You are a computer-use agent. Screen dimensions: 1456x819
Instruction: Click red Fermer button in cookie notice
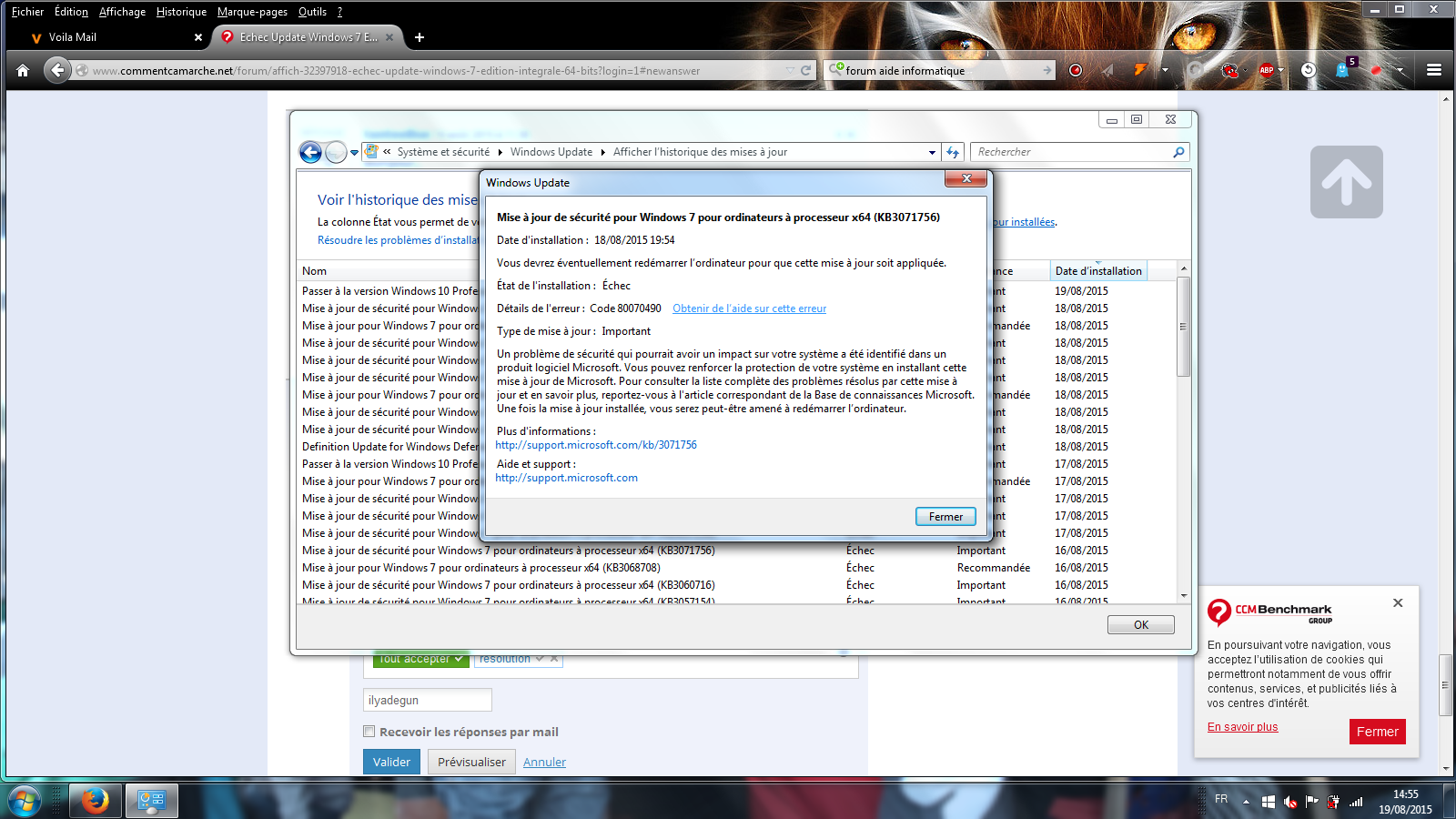click(1378, 732)
